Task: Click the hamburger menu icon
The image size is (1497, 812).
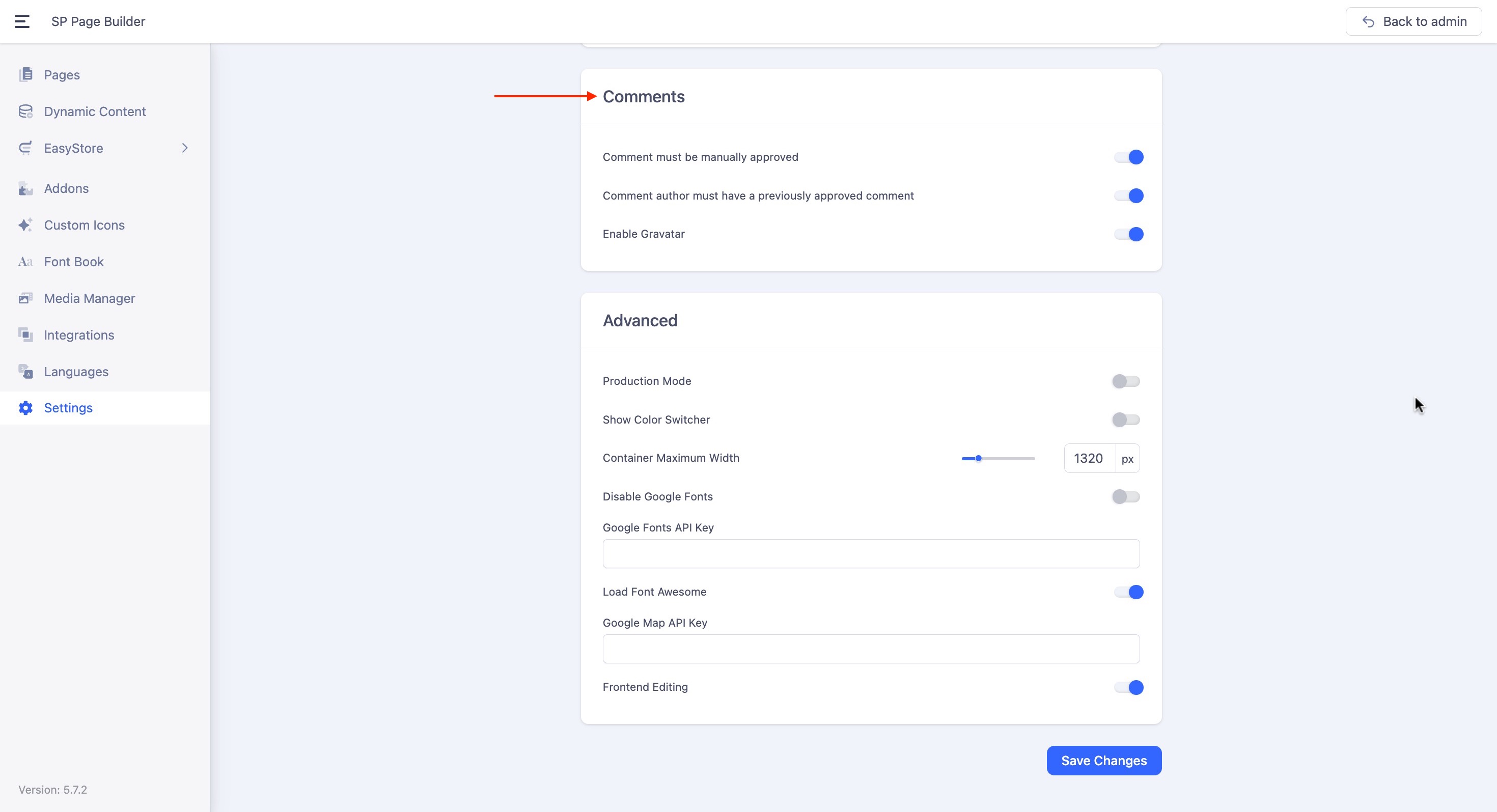Action: click(22, 21)
